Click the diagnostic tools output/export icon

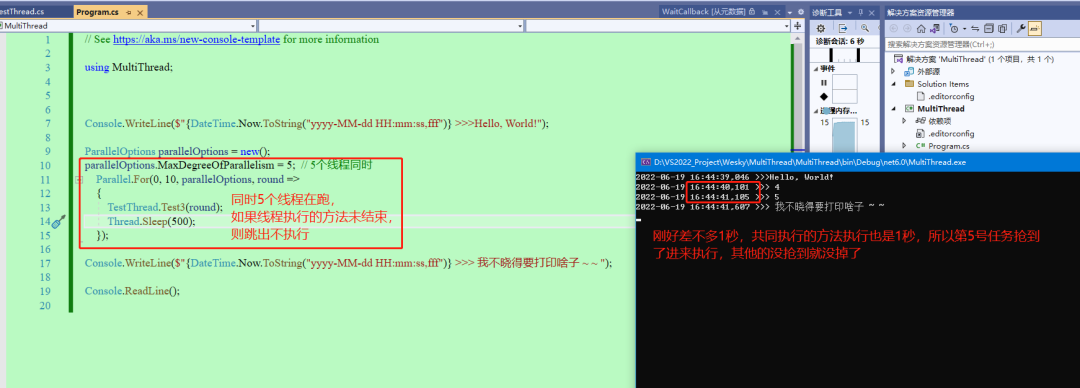[842, 28]
